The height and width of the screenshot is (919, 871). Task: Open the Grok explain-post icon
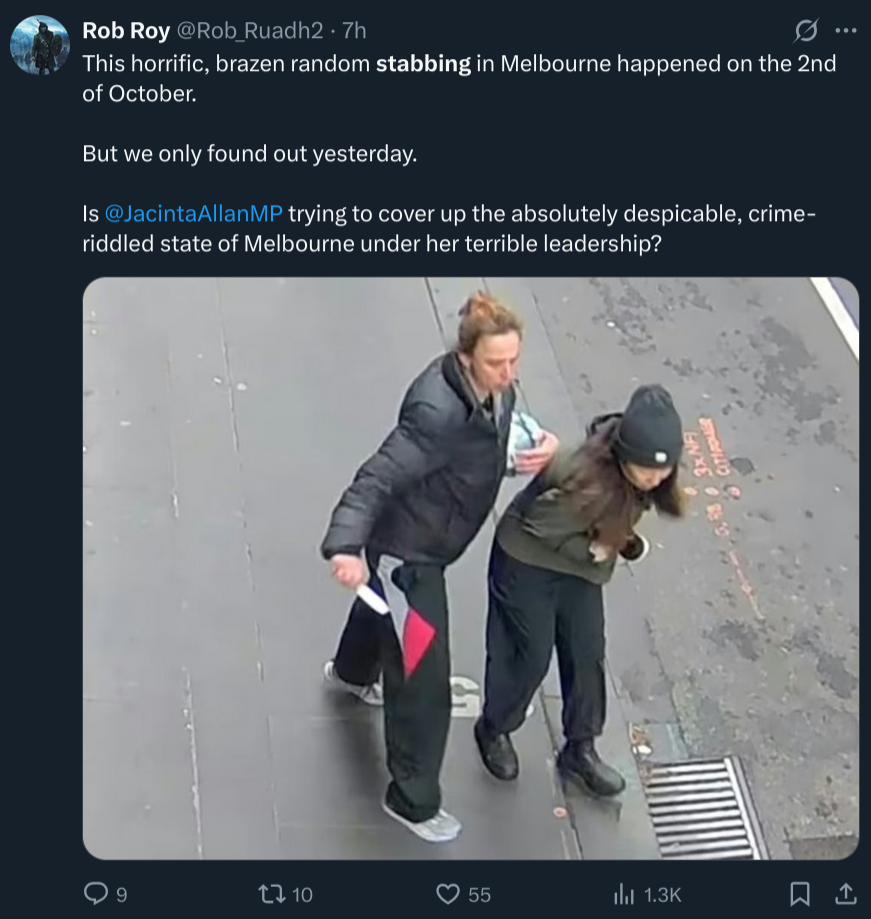(x=806, y=30)
